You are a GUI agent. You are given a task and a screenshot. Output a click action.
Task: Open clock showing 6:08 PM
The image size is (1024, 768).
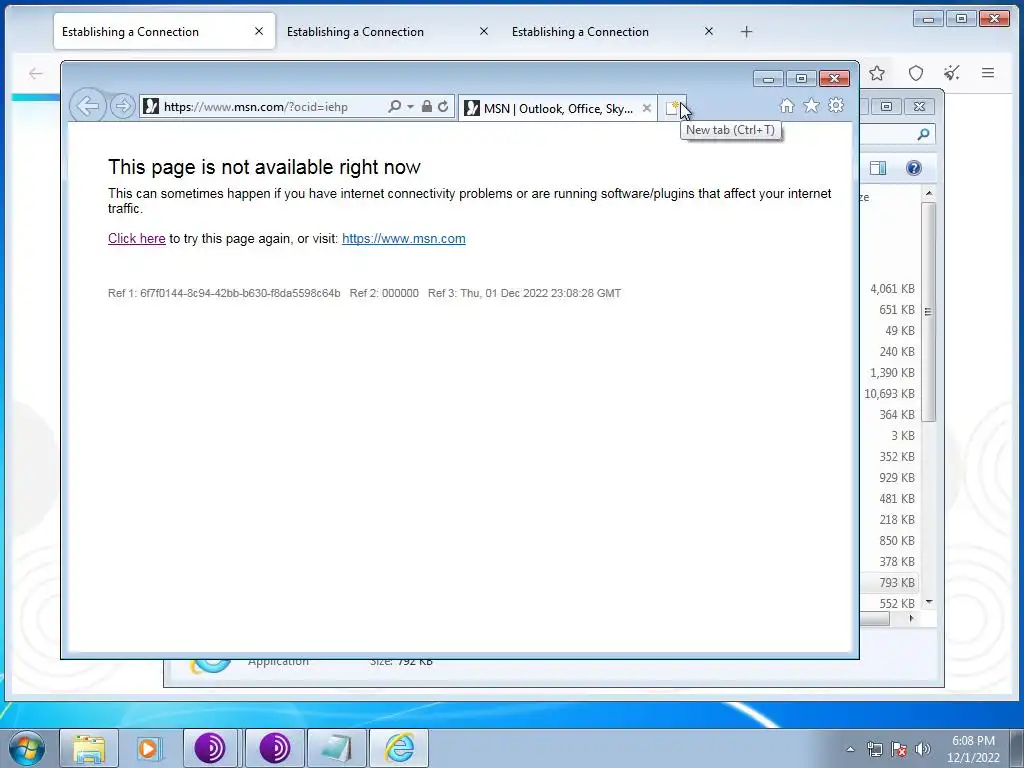click(973, 749)
